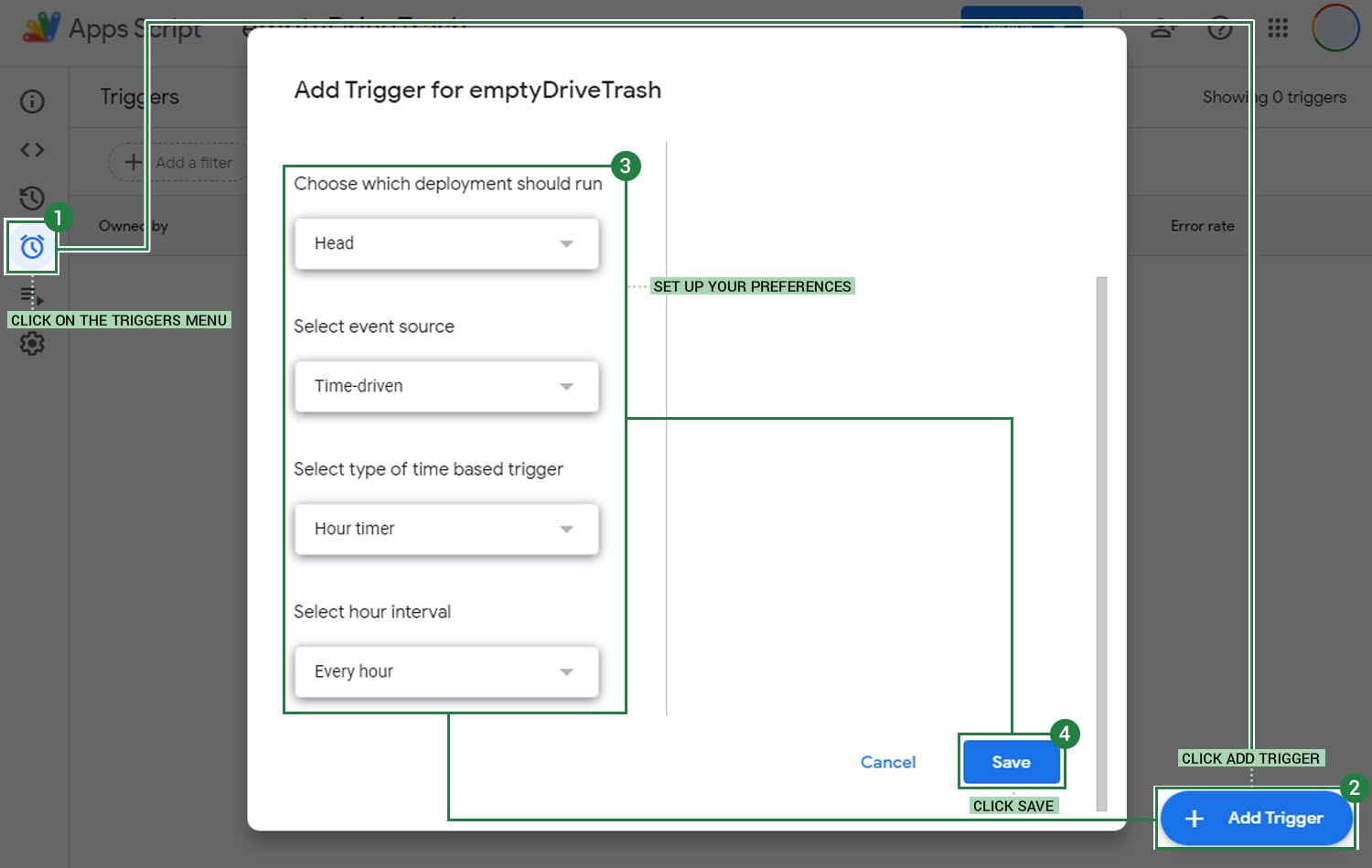Open the script Editor via the code icon
This screenshot has height=868, width=1372.
32,149
